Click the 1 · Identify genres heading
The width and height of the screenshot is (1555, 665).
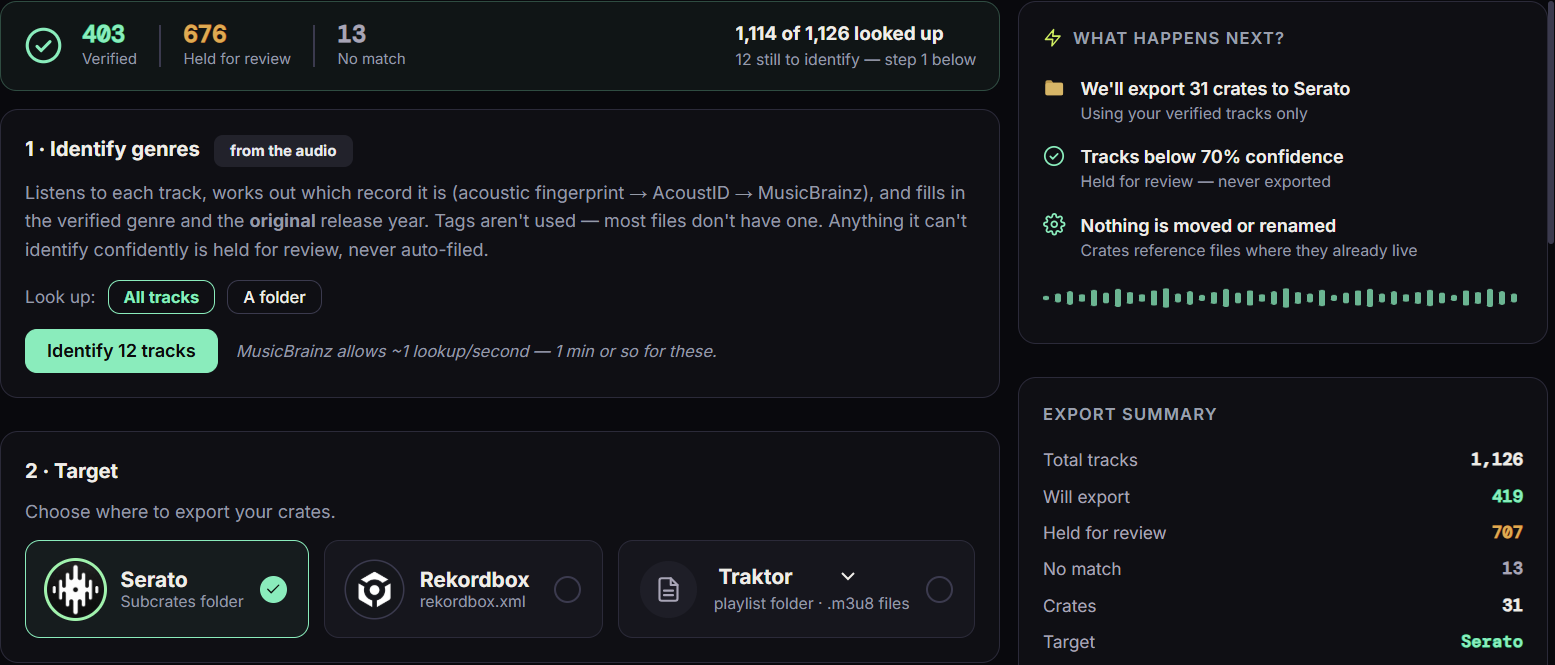113,150
